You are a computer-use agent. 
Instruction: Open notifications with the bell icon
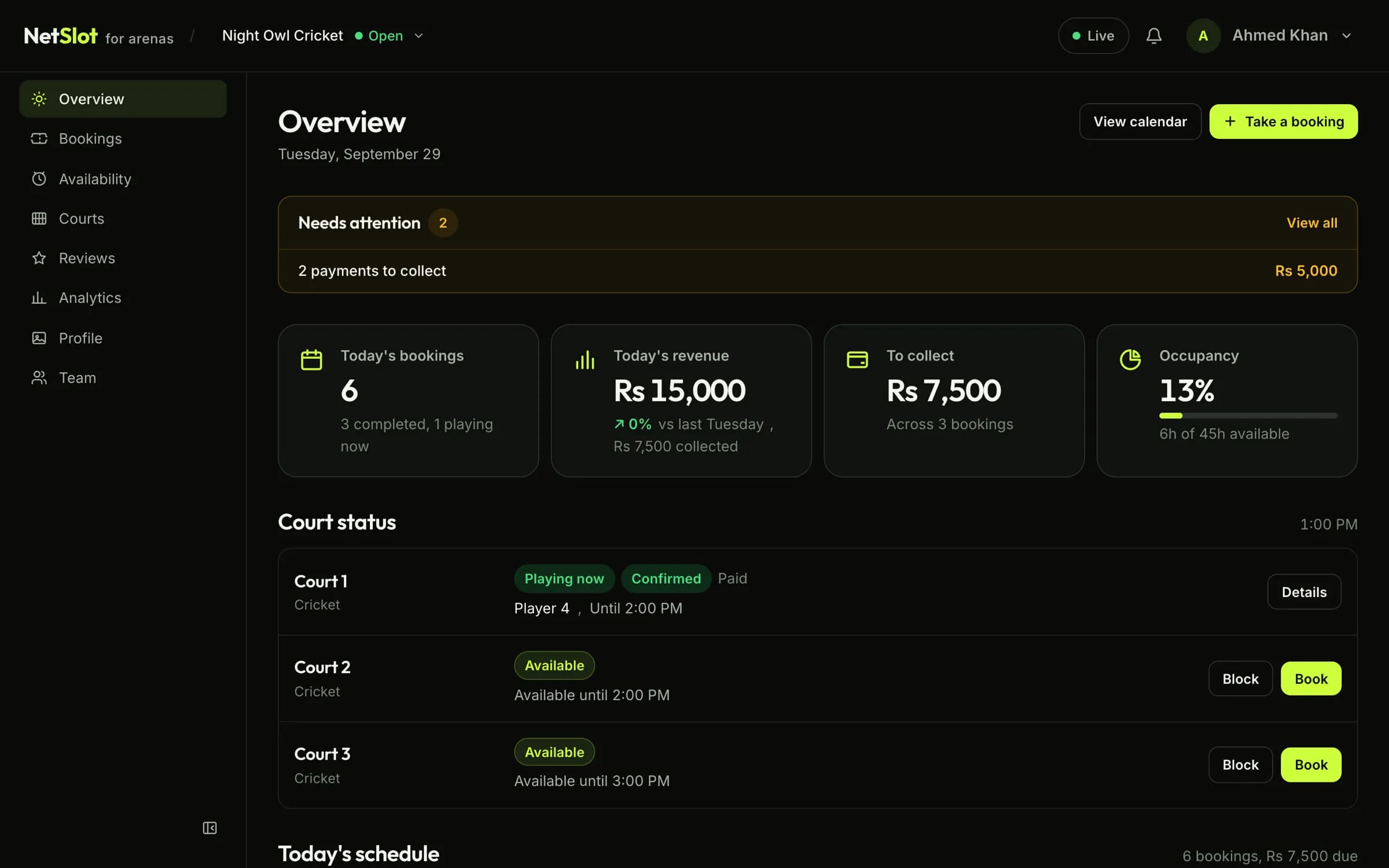(1153, 36)
